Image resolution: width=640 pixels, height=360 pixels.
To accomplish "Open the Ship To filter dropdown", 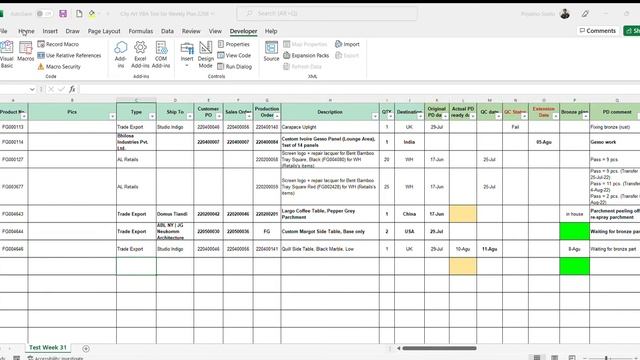I will click(189, 116).
